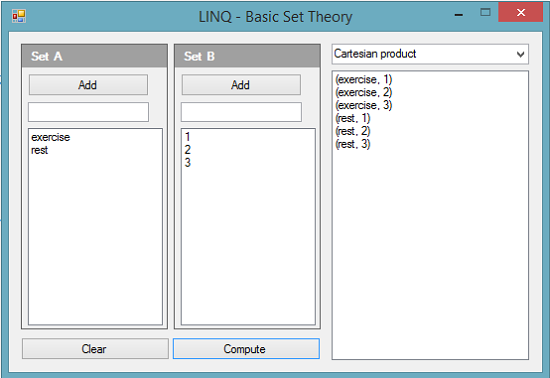Viewport: 550px width, 378px height.
Task: Click the Compute button
Action: 246,349
